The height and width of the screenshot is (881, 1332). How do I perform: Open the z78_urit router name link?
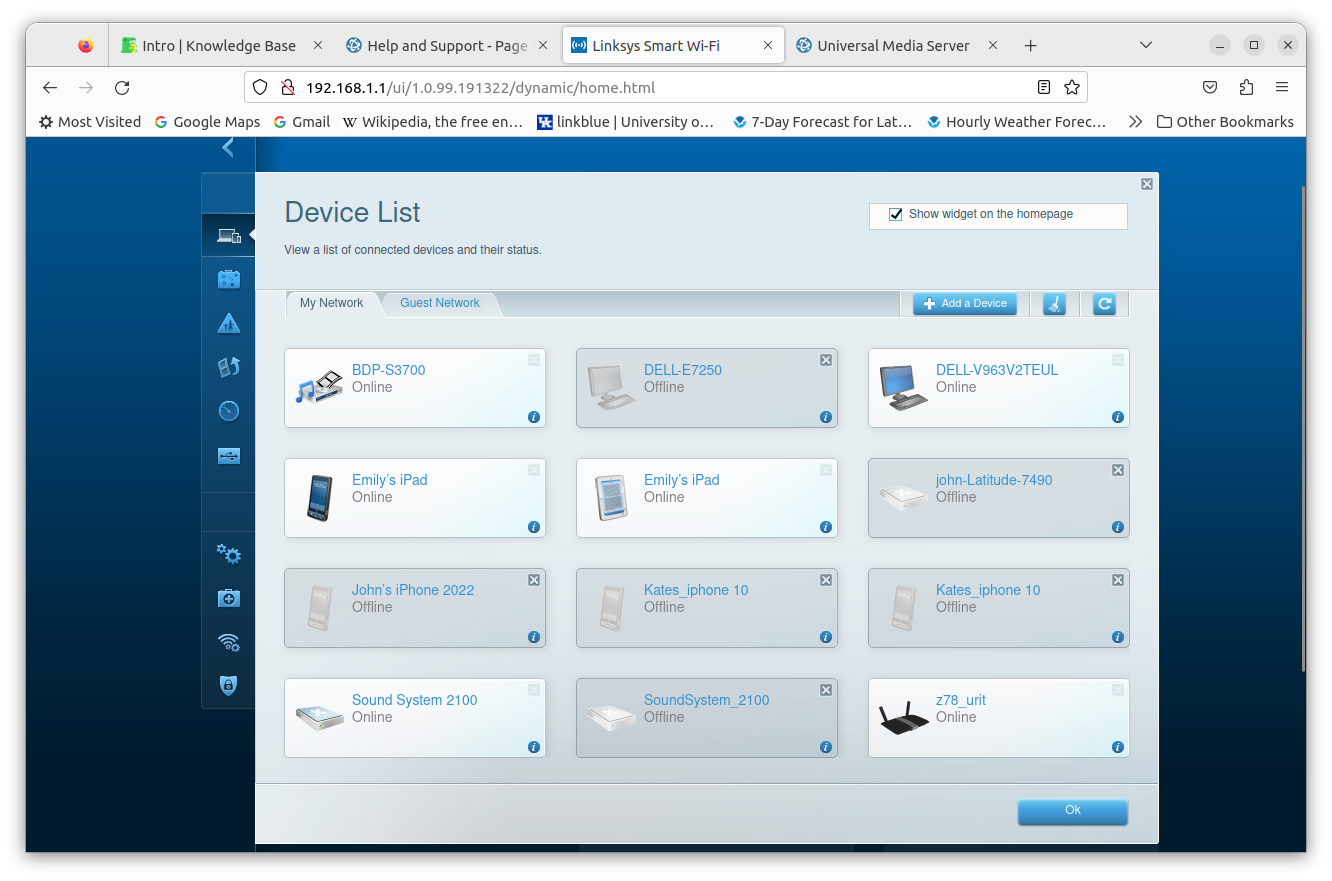[x=961, y=700]
